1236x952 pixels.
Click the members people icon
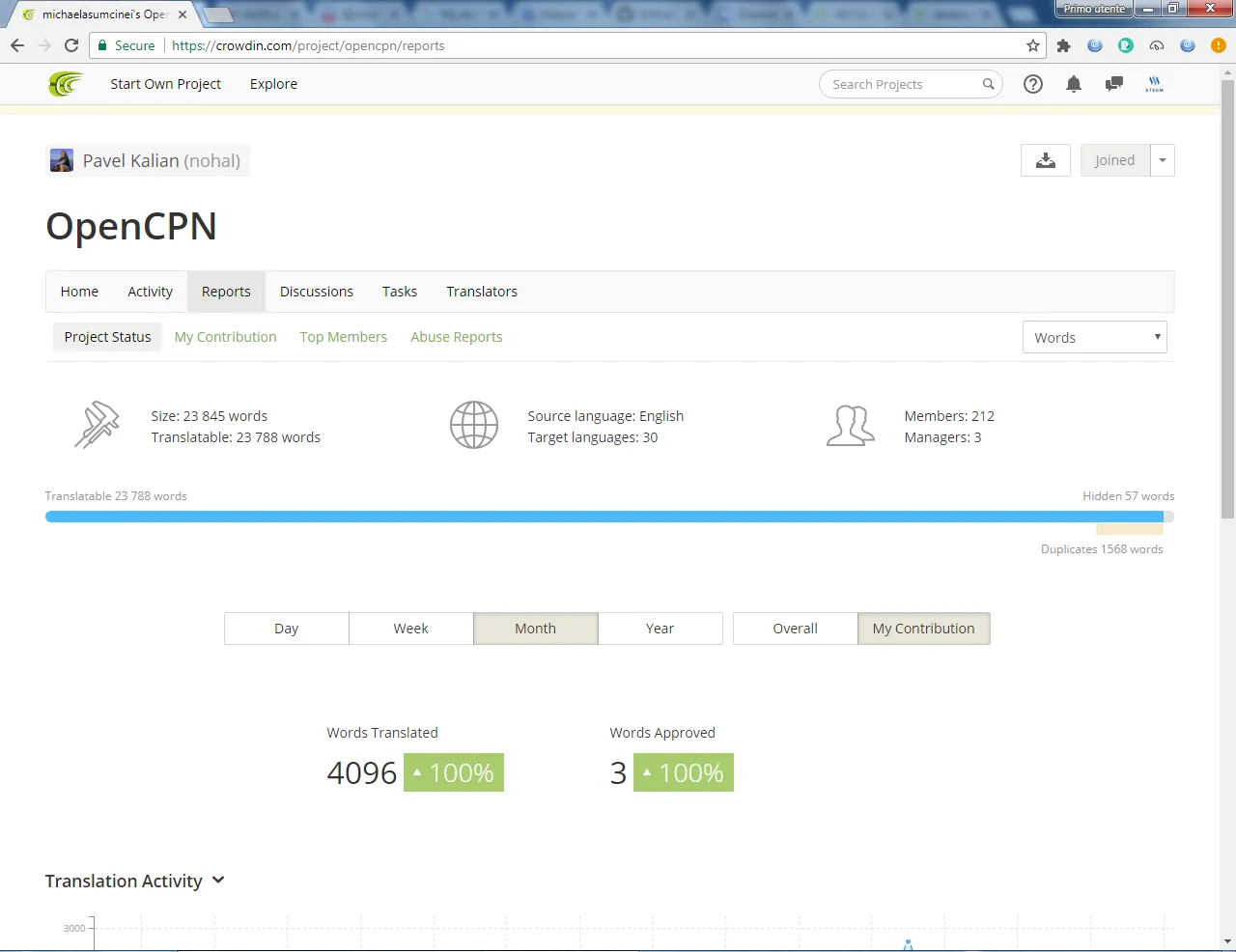851,425
